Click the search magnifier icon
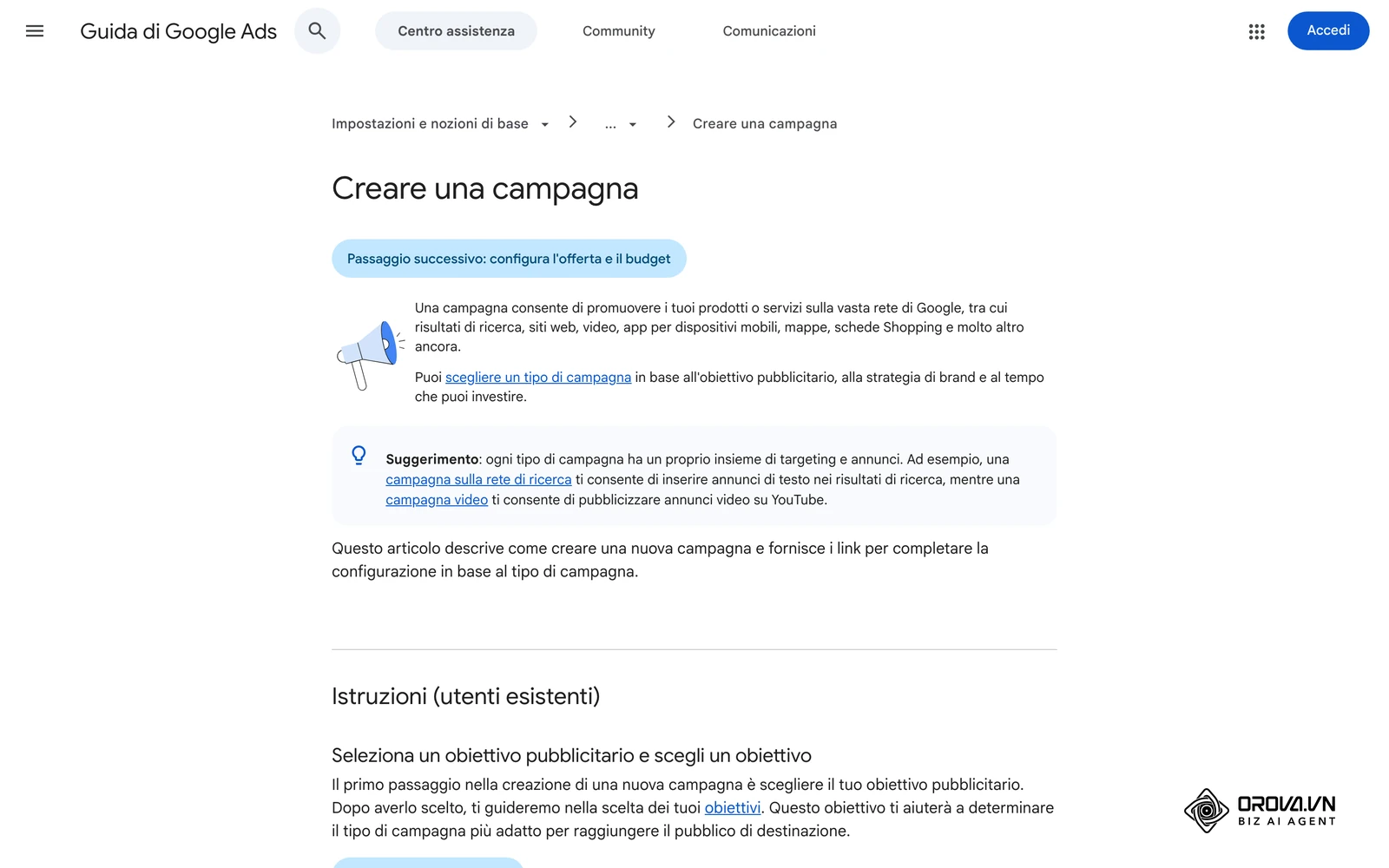This screenshot has height=868, width=1389. [x=317, y=31]
